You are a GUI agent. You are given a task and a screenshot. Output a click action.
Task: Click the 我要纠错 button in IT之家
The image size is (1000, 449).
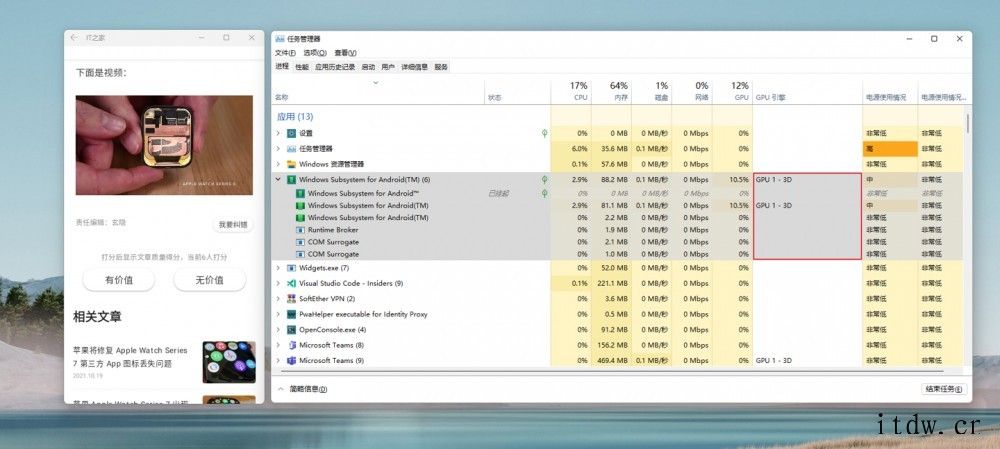pos(232,224)
